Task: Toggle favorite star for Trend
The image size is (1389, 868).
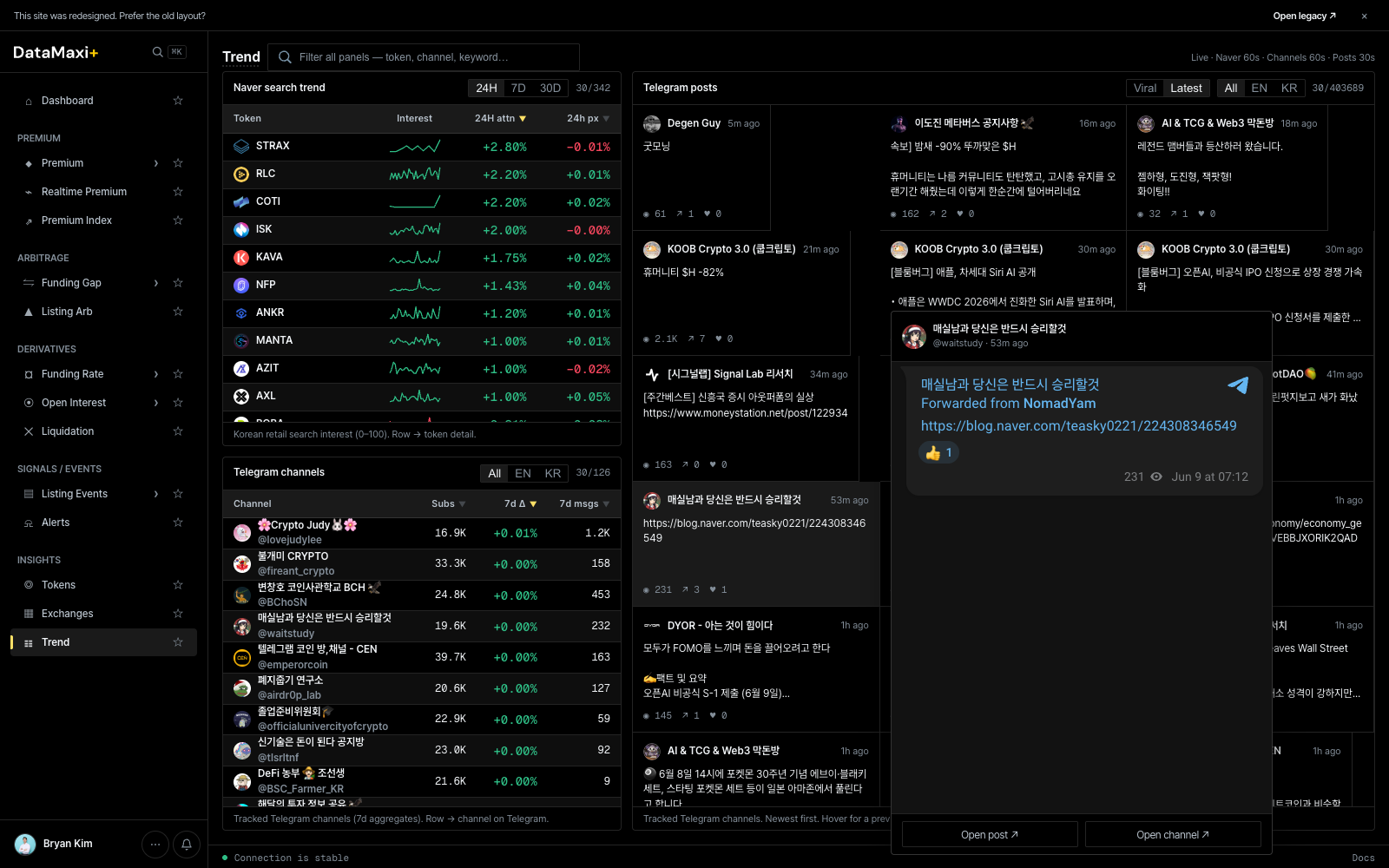Action: click(x=178, y=642)
